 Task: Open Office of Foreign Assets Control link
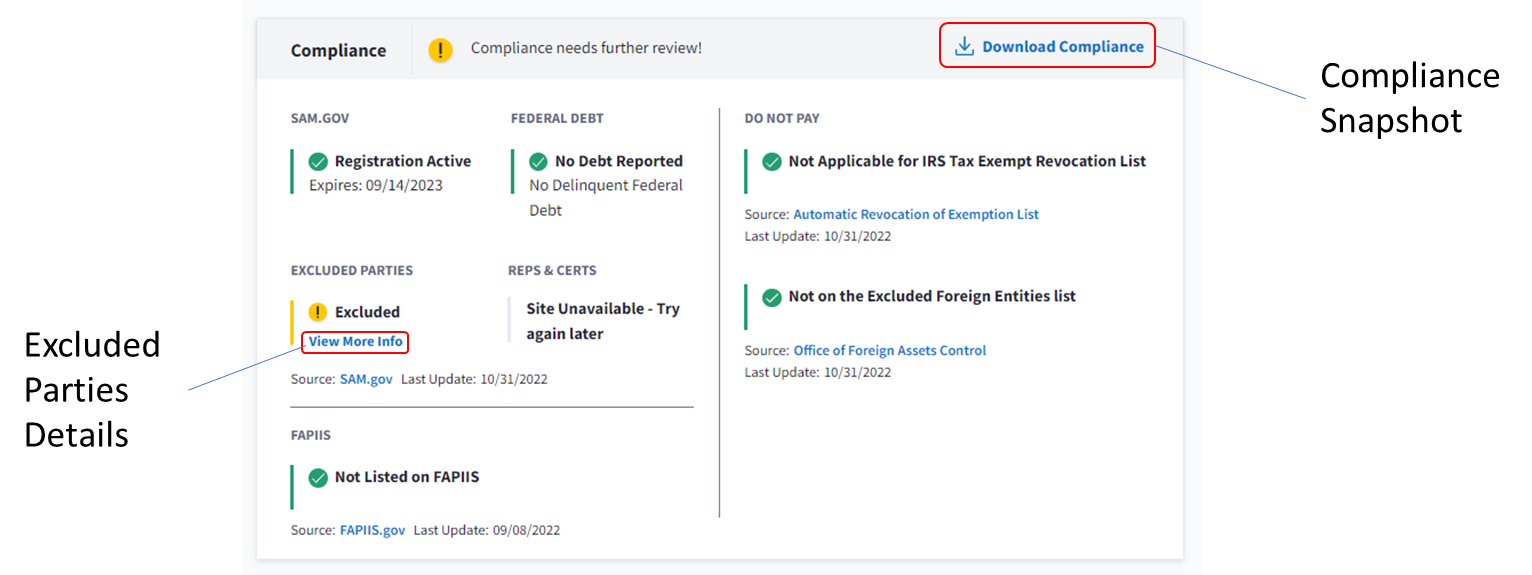(x=889, y=351)
